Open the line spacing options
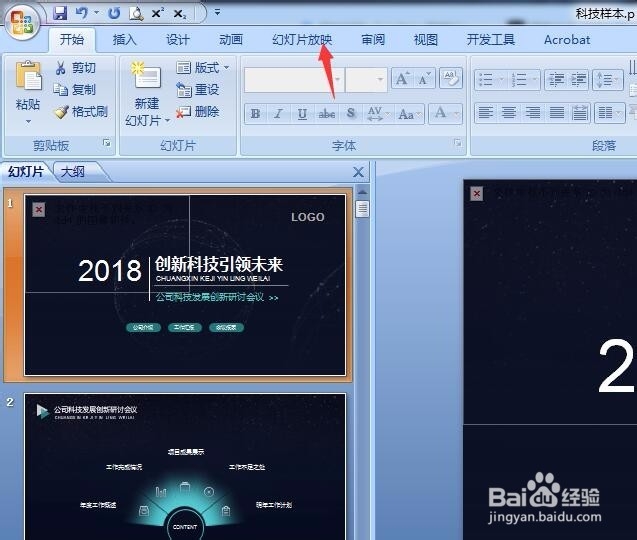The width and height of the screenshot is (637, 540). point(607,80)
